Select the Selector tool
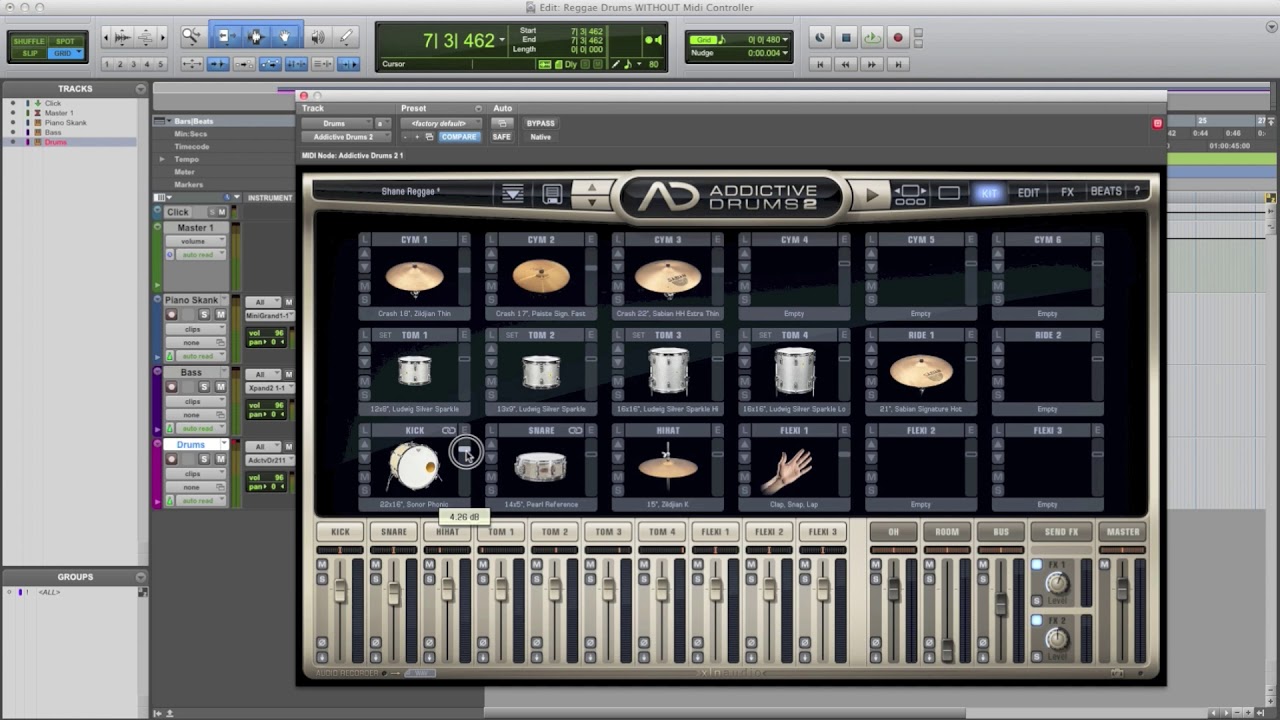Viewport: 1280px width, 720px height. click(255, 37)
